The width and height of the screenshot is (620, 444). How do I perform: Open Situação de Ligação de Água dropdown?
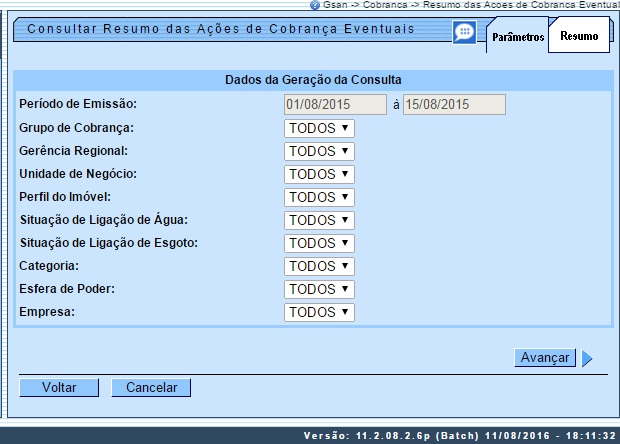tap(319, 220)
